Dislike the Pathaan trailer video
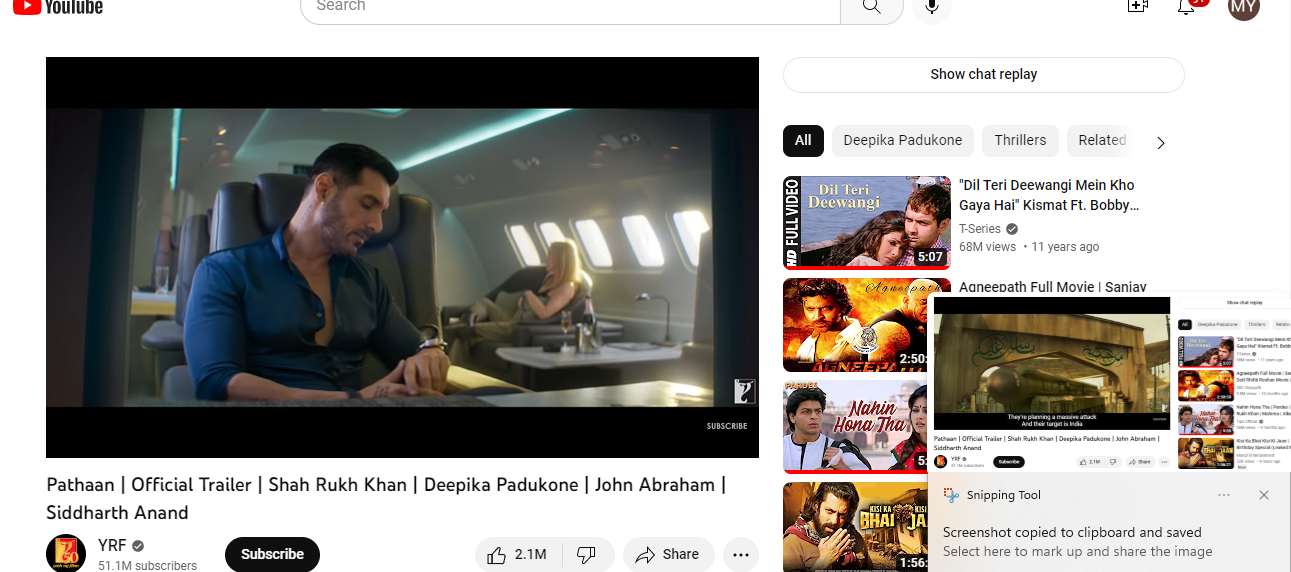Screen dimensions: 1291x572 586,555
